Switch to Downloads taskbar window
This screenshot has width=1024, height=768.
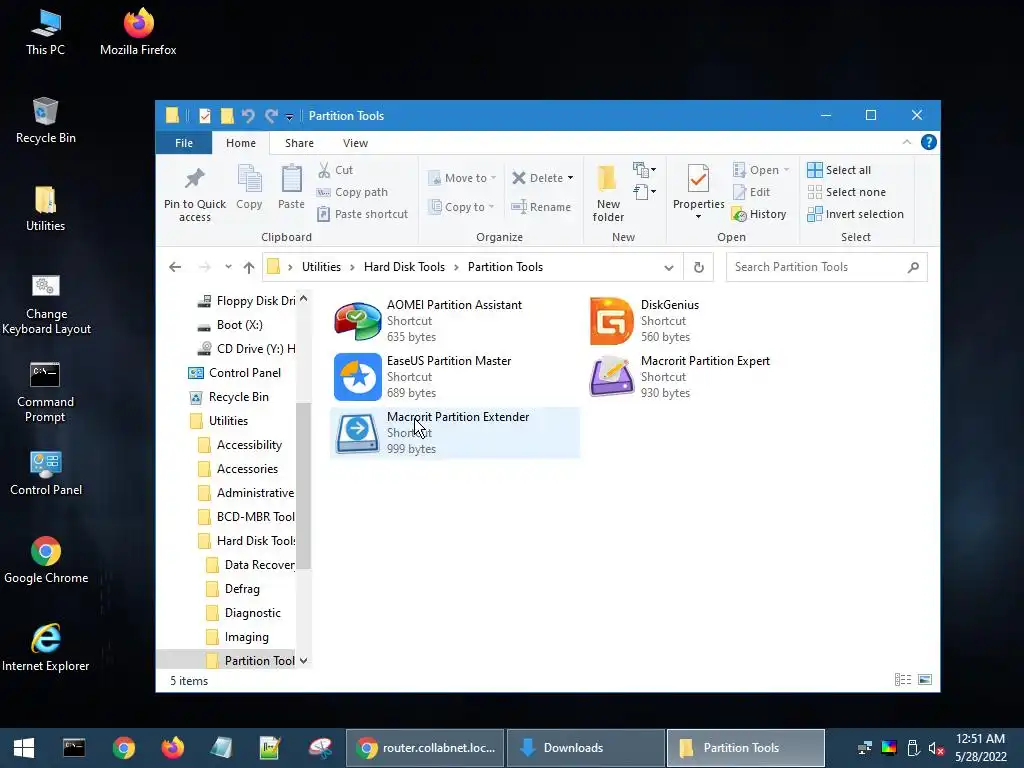[x=585, y=748]
